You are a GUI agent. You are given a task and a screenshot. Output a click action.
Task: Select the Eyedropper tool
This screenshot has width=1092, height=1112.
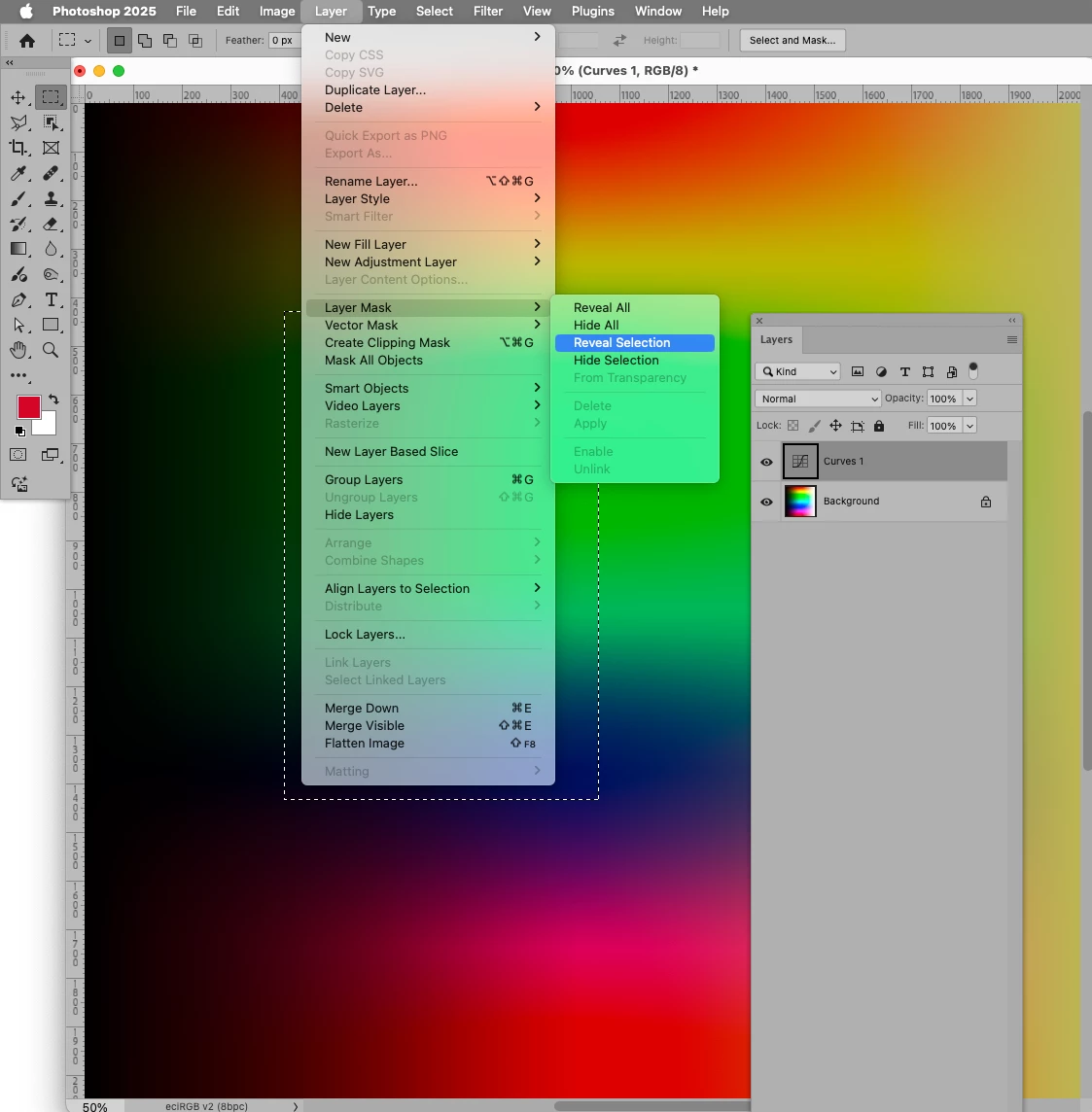18,173
